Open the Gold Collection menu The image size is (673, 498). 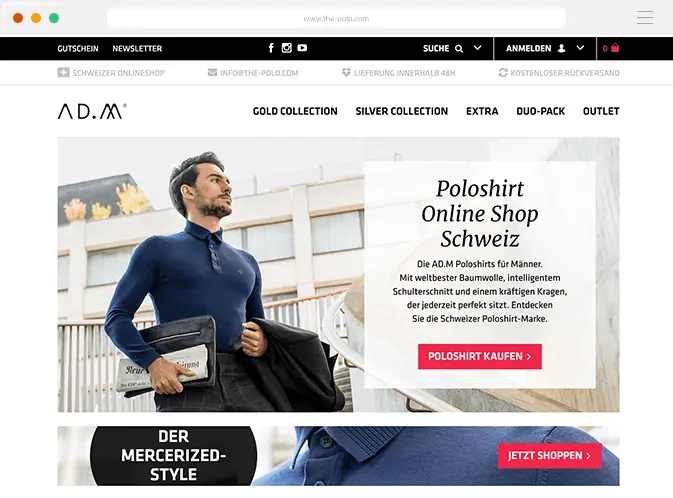click(x=295, y=111)
